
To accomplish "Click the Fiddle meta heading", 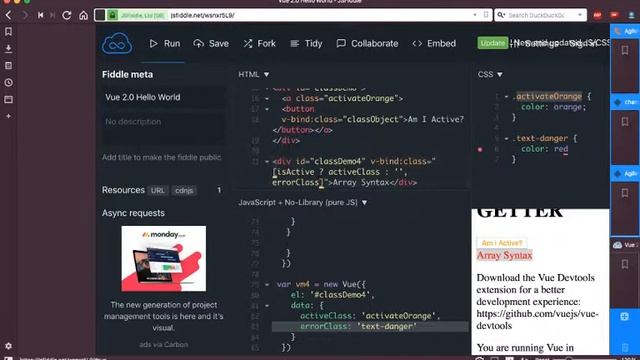I will (x=128, y=75).
